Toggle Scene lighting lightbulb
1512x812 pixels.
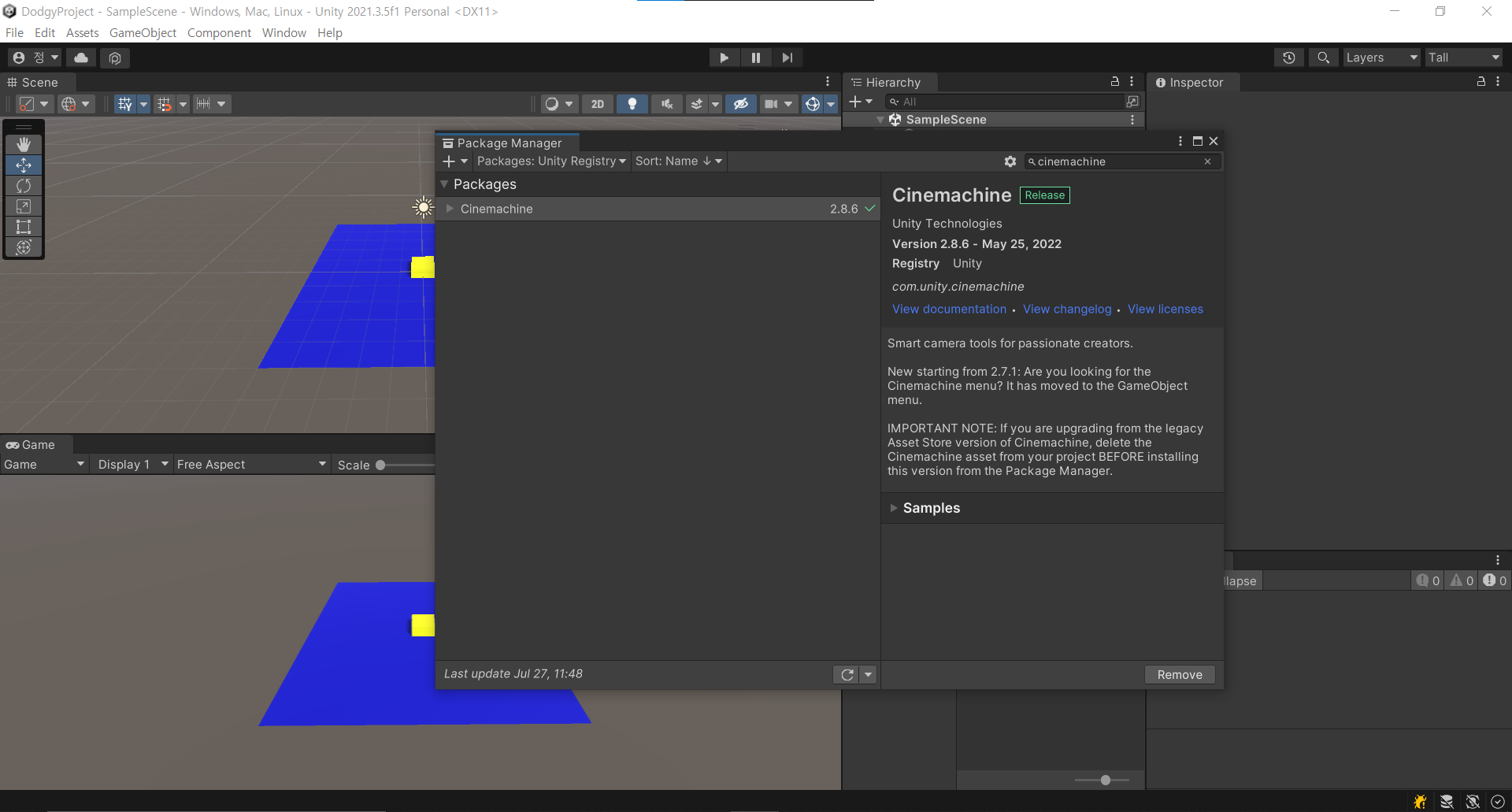[x=632, y=104]
